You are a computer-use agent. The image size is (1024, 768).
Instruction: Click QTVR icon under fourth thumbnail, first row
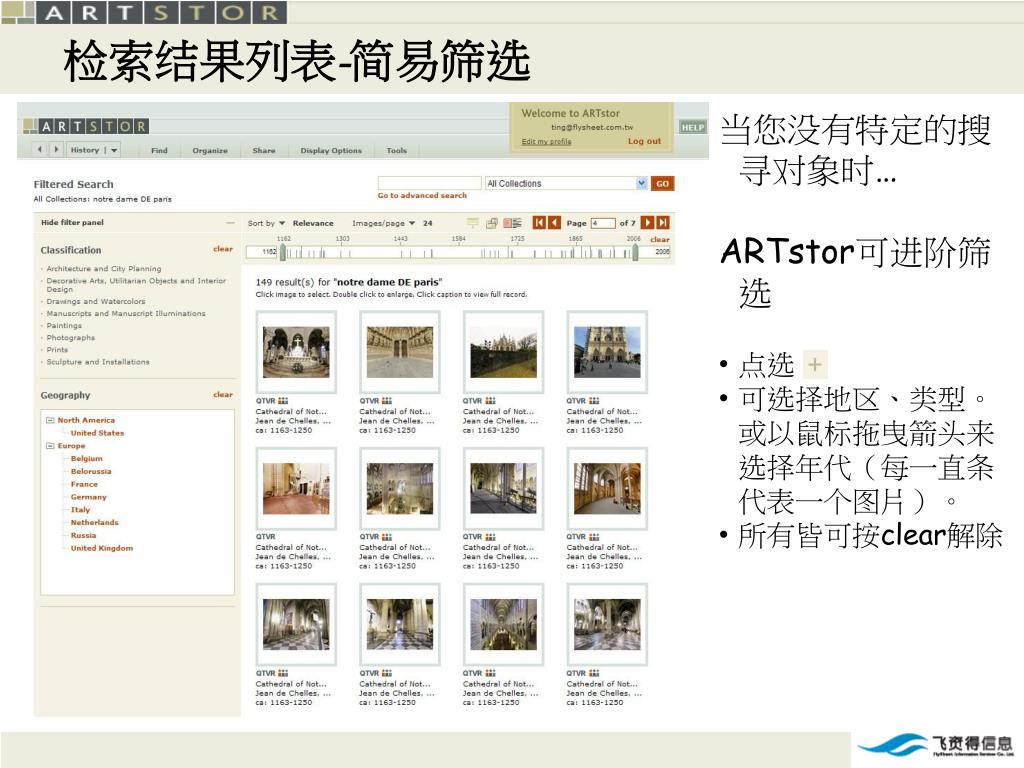pos(594,400)
